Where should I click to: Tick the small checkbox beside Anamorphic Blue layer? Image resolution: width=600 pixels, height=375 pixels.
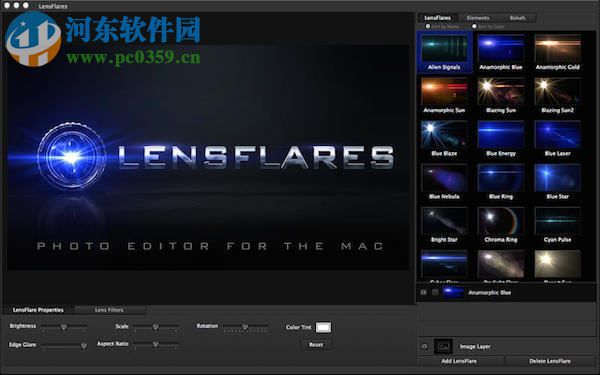click(435, 292)
